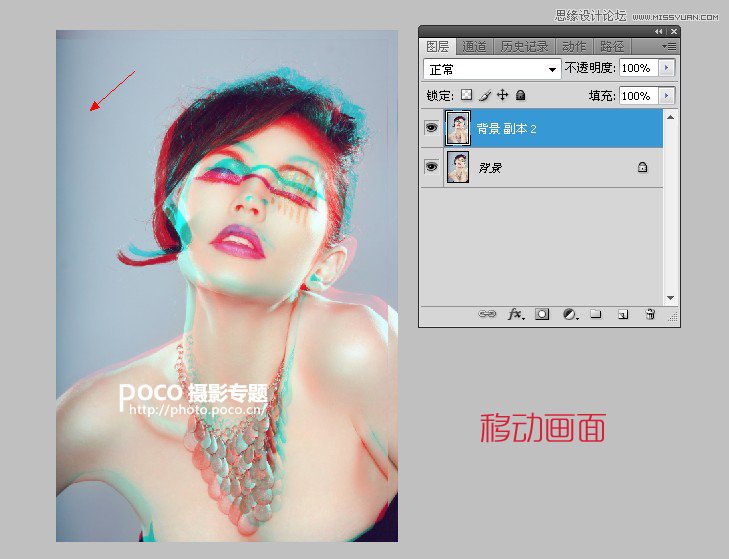Open the opacity 不透明度 slider arrow
The width and height of the screenshot is (729, 559).
[667, 68]
